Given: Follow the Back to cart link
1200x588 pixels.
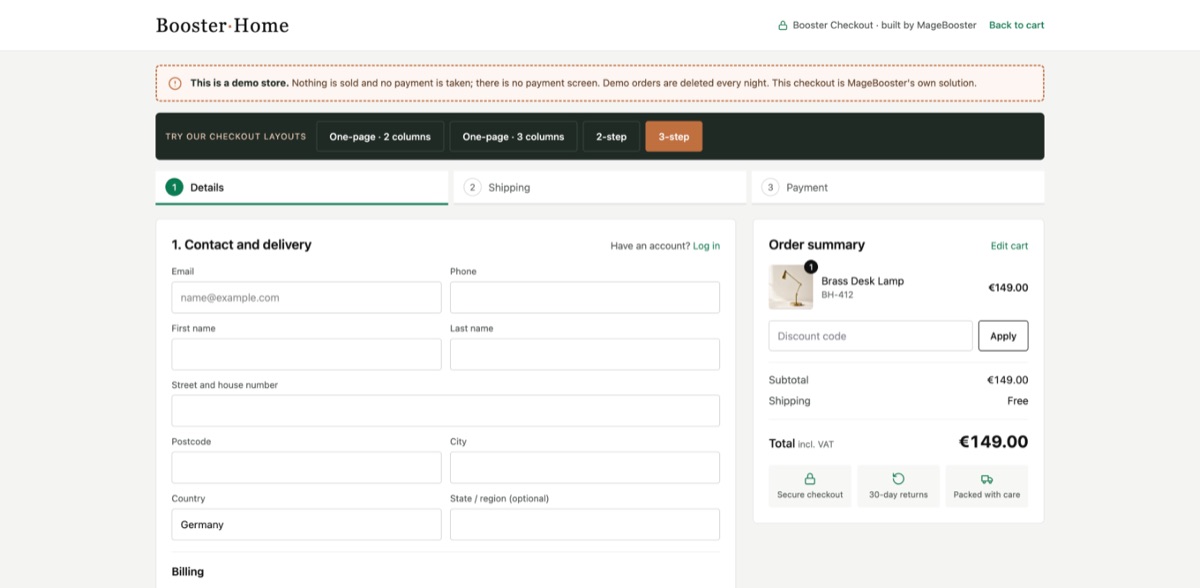Looking at the screenshot, I should click(1016, 25).
